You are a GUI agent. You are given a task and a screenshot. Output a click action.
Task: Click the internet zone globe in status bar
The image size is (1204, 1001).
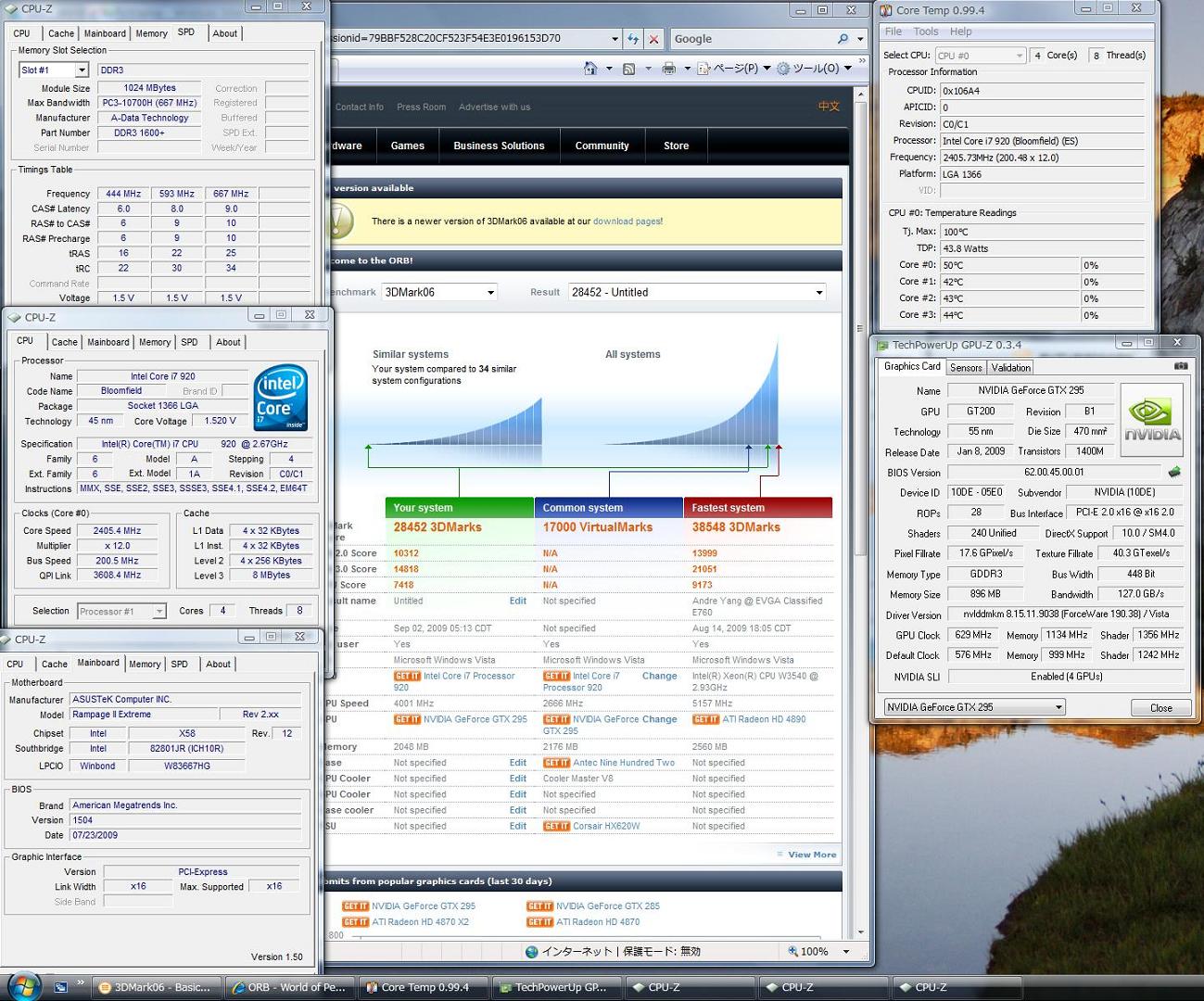point(531,951)
